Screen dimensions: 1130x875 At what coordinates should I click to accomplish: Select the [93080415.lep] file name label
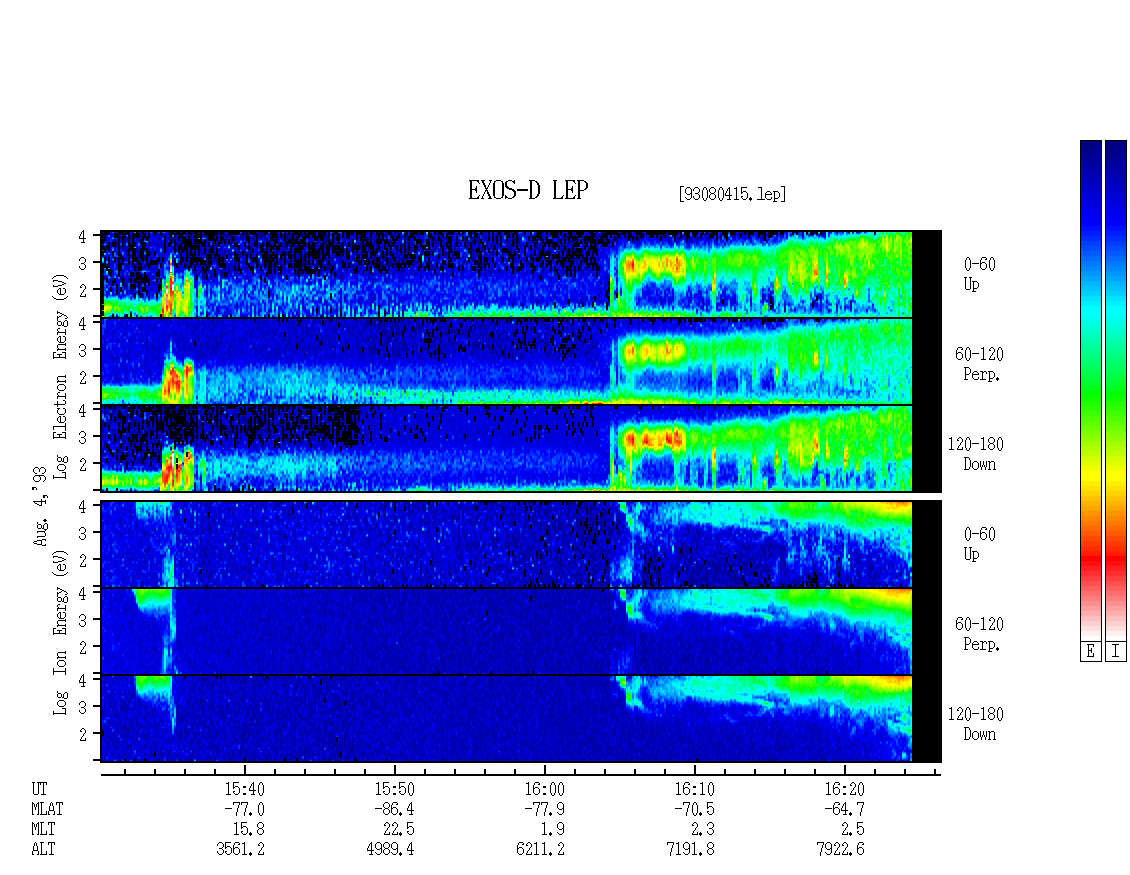click(x=732, y=194)
